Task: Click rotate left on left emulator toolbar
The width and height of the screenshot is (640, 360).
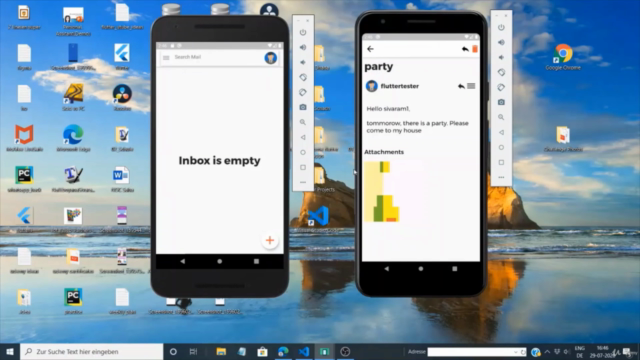Action: click(x=303, y=77)
